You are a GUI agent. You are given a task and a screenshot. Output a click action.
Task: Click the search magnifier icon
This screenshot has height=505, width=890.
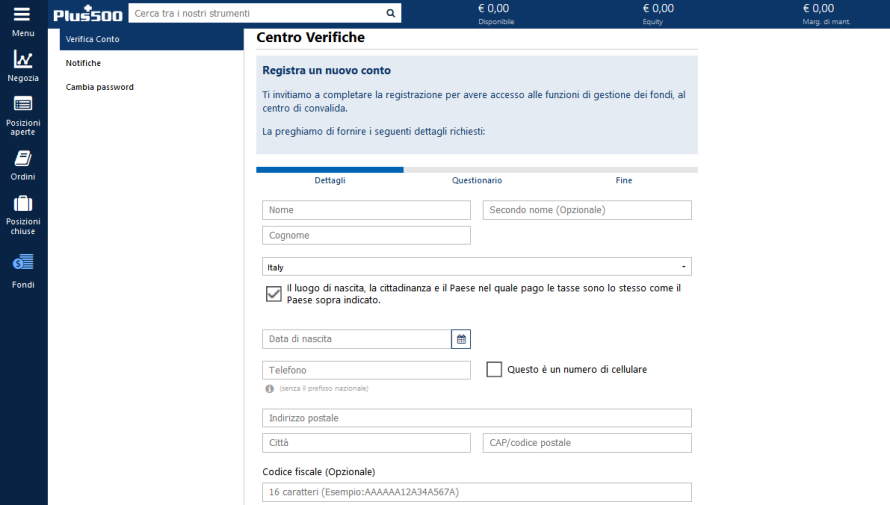[390, 14]
